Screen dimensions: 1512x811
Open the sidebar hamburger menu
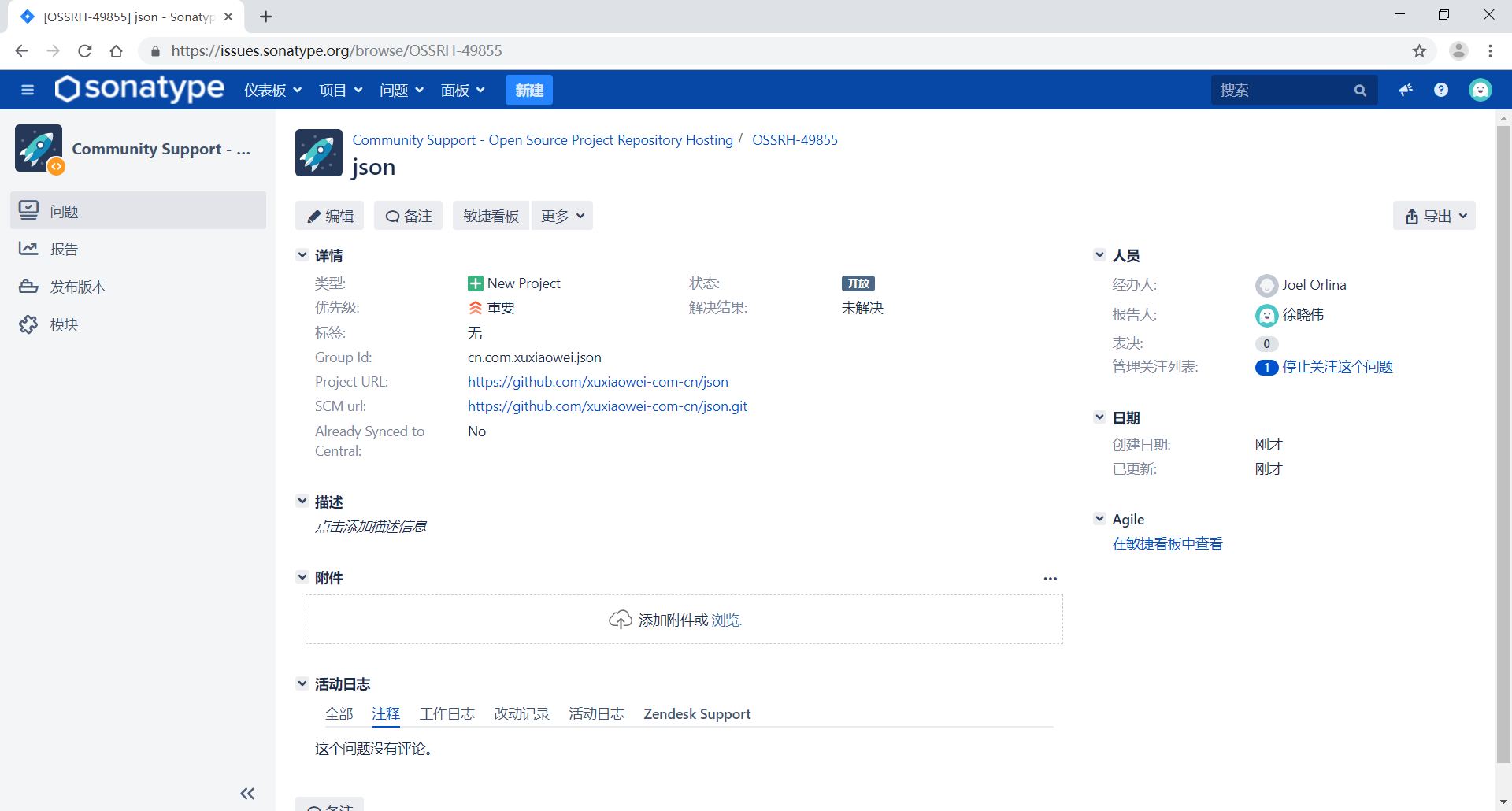[28, 90]
